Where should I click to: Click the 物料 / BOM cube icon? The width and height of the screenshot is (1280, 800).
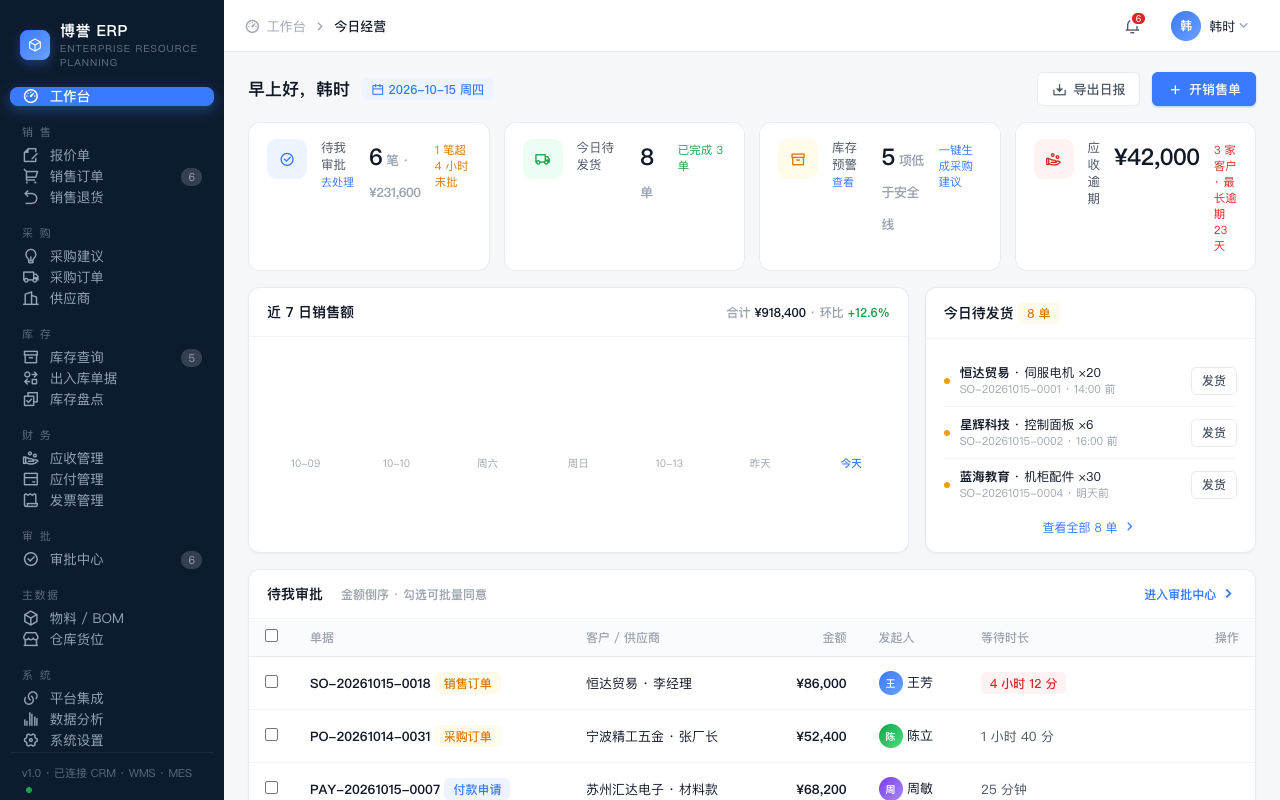[31, 618]
